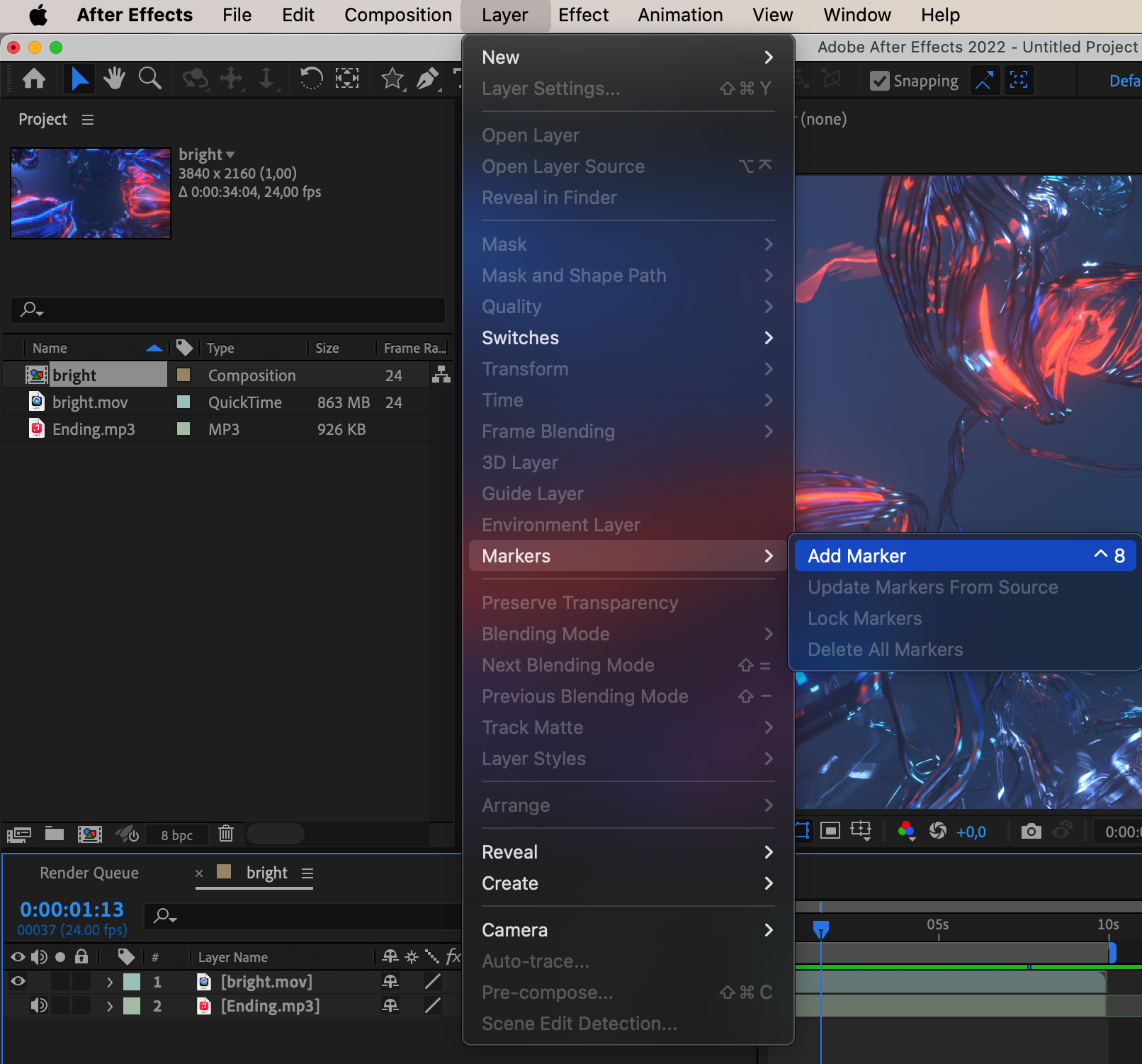Select the Dolly camera tool
This screenshot has height=1064, width=1142.
(266, 79)
